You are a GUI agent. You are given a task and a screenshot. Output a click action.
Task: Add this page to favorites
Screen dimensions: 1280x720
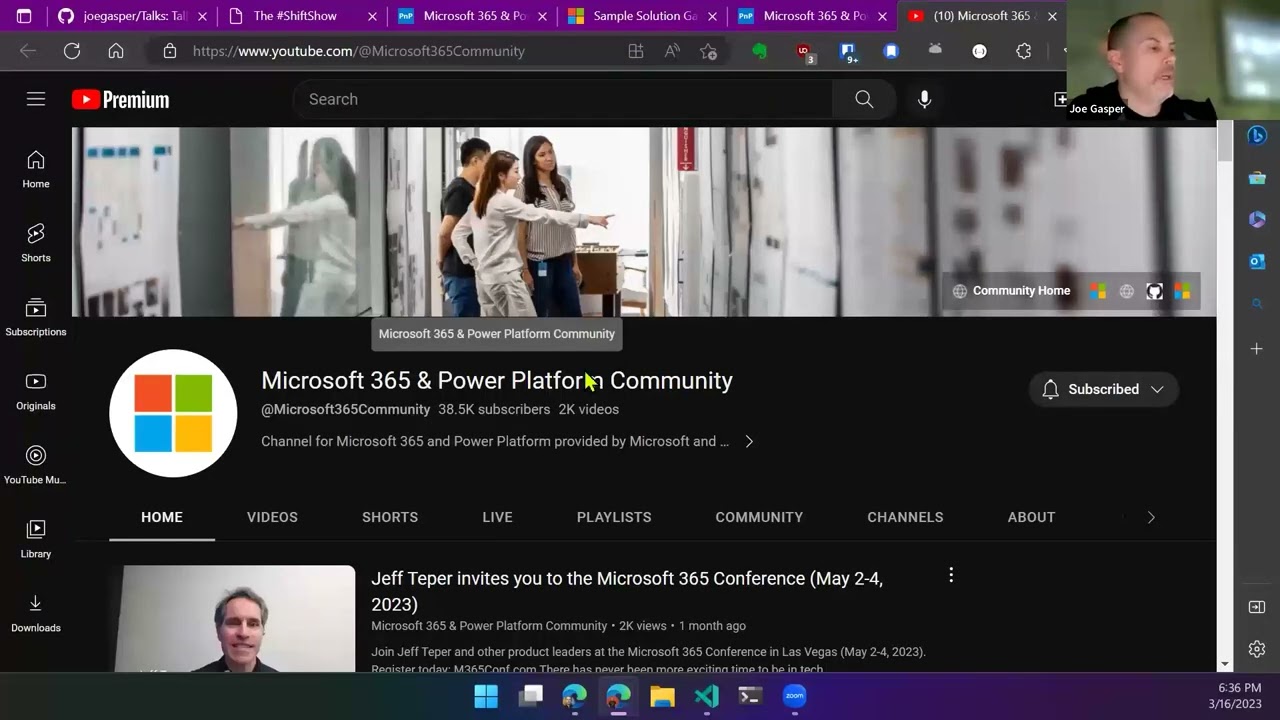[x=709, y=51]
